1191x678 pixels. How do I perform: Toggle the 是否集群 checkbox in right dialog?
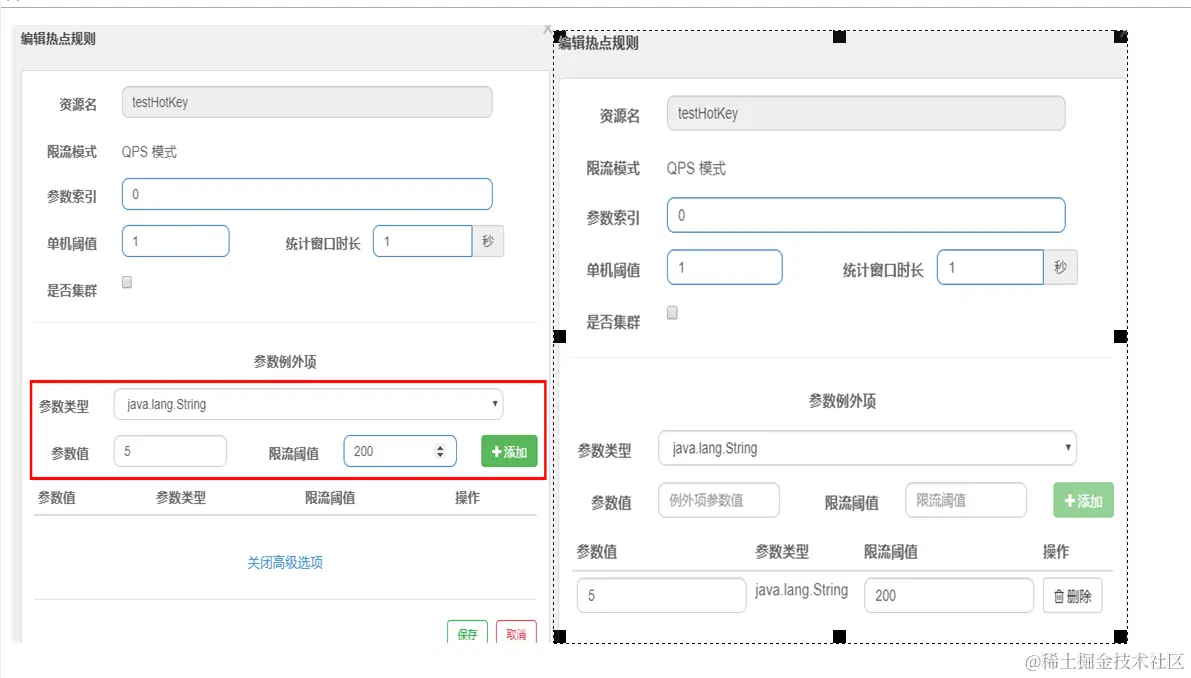(672, 313)
